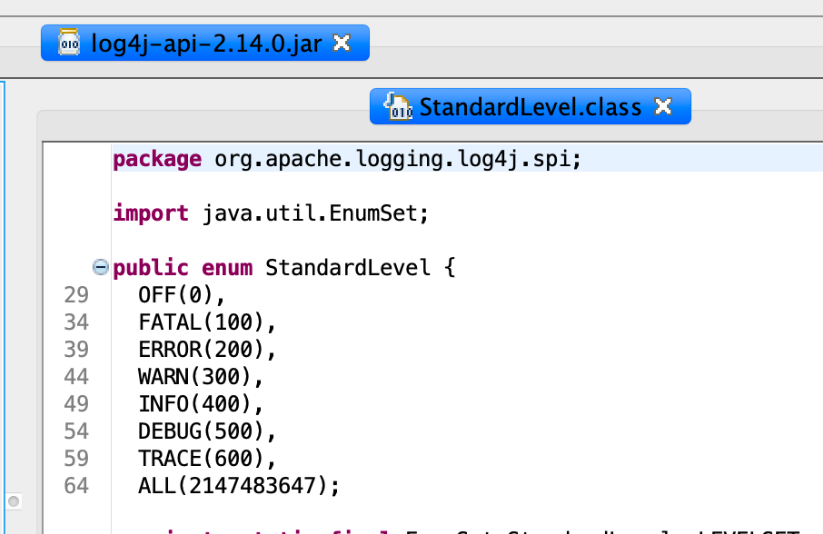Place cursor on the package declaration line

click(346, 159)
